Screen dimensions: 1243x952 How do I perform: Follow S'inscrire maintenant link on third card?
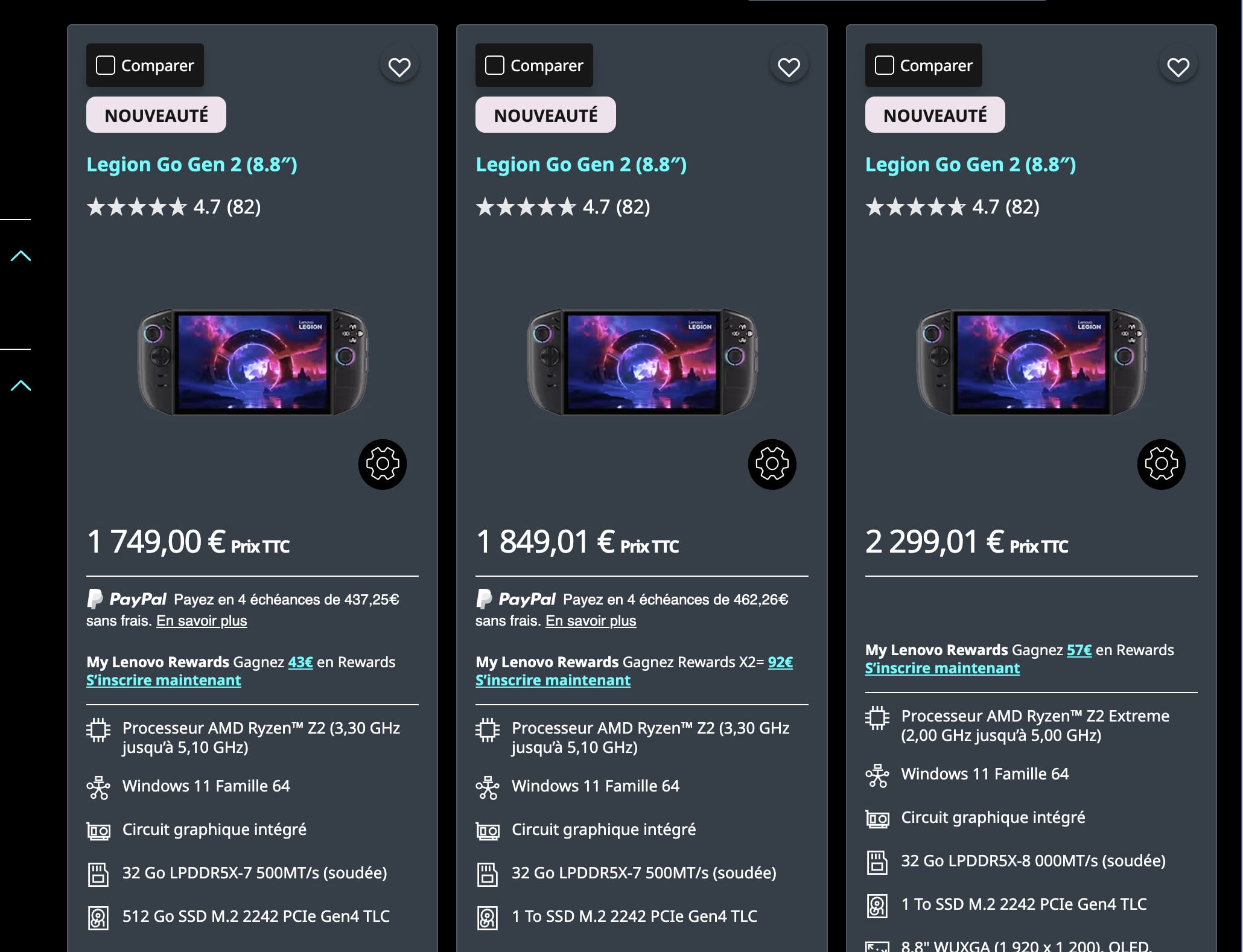click(x=942, y=668)
